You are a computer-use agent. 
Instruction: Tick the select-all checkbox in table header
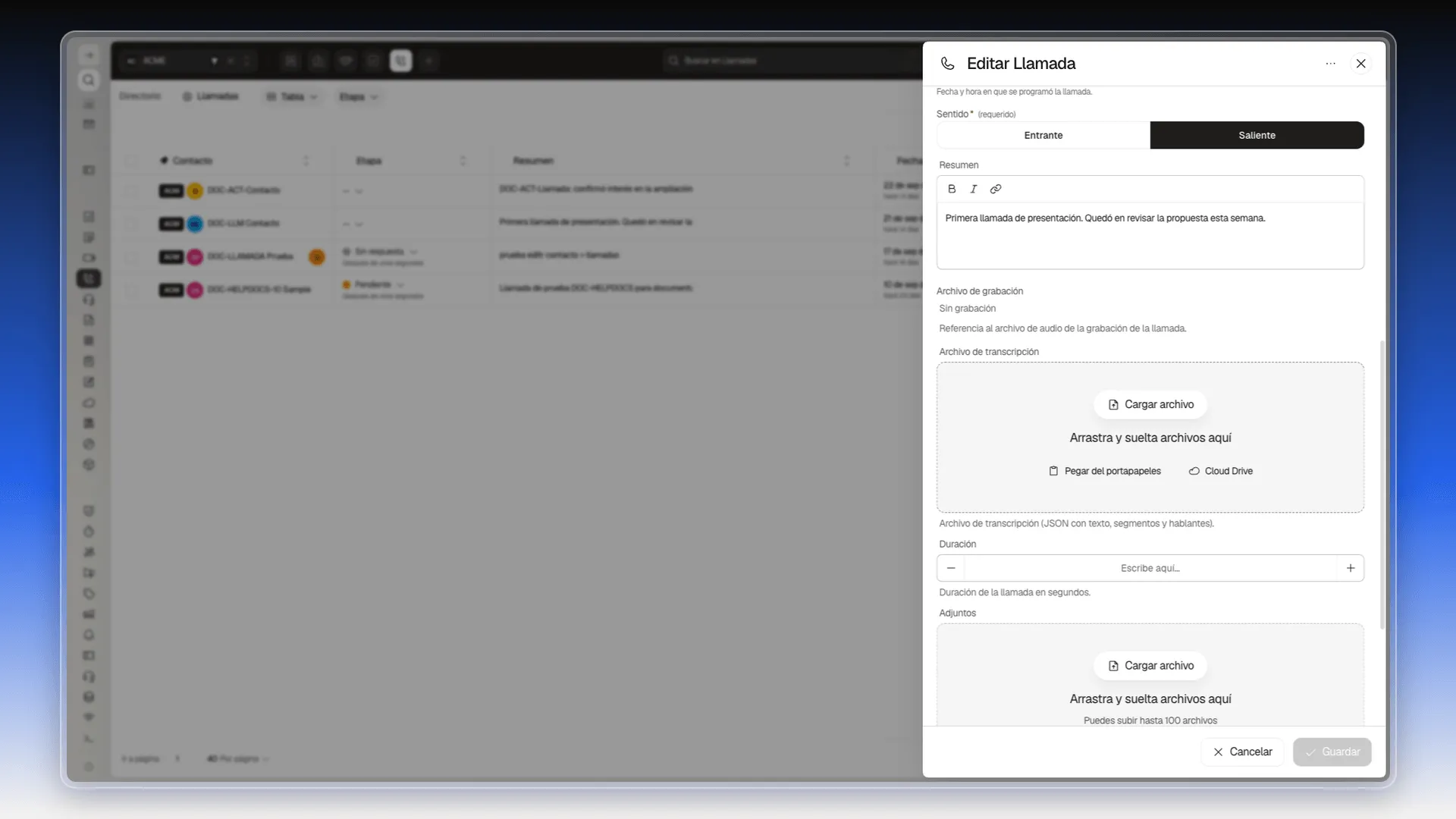[132, 161]
